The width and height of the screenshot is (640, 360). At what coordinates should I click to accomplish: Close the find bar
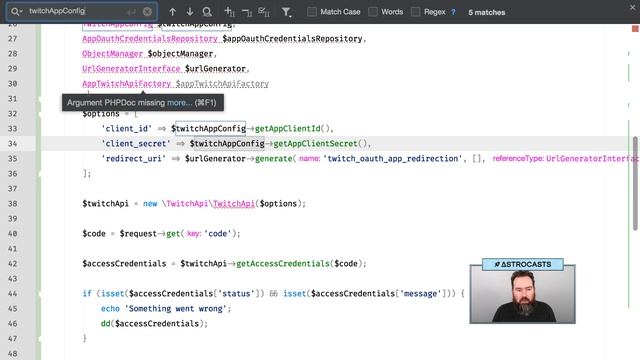click(632, 7)
